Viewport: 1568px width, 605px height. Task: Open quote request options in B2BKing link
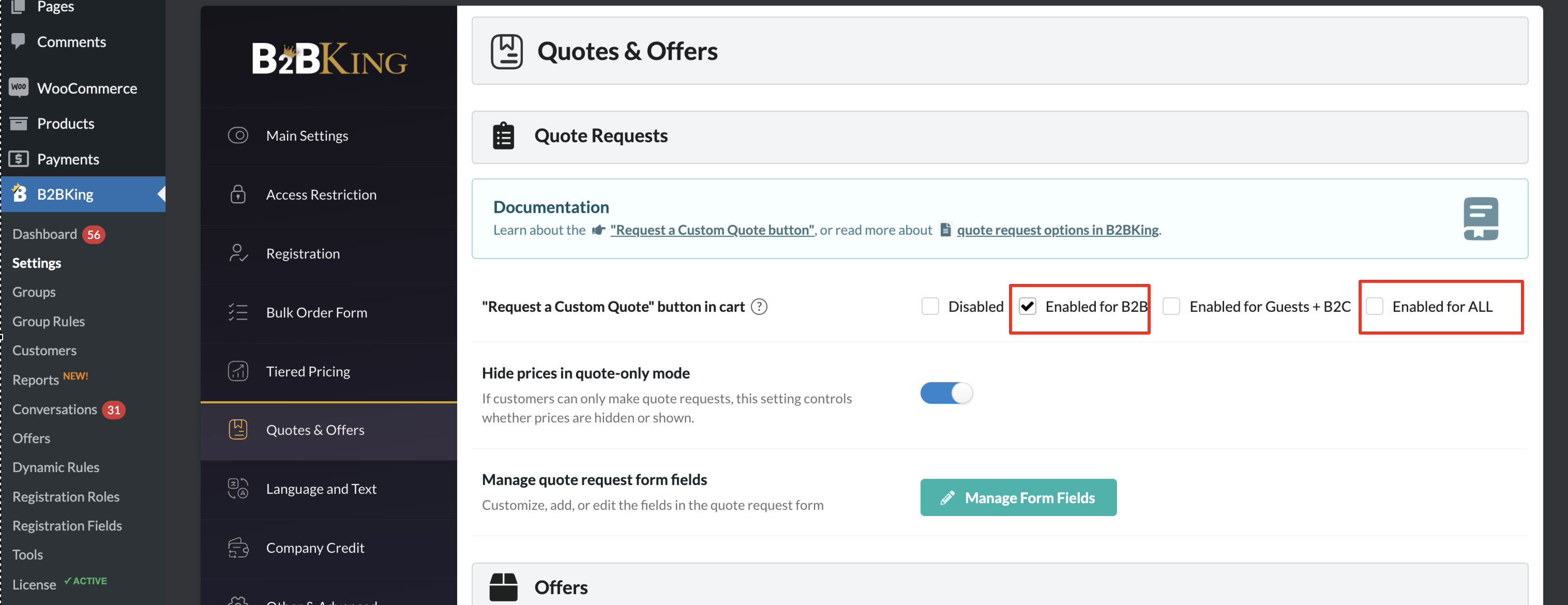1058,230
